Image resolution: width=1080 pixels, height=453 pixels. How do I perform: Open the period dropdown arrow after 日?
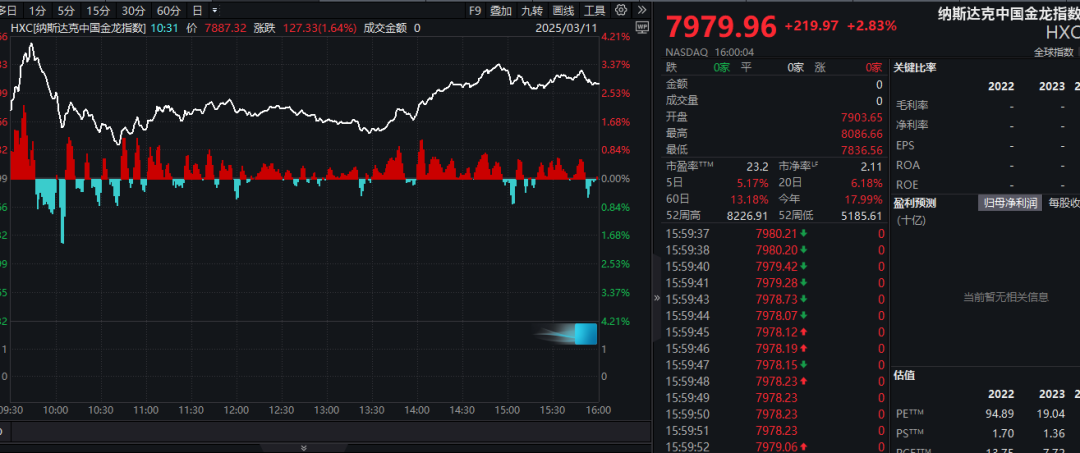[x=215, y=10]
